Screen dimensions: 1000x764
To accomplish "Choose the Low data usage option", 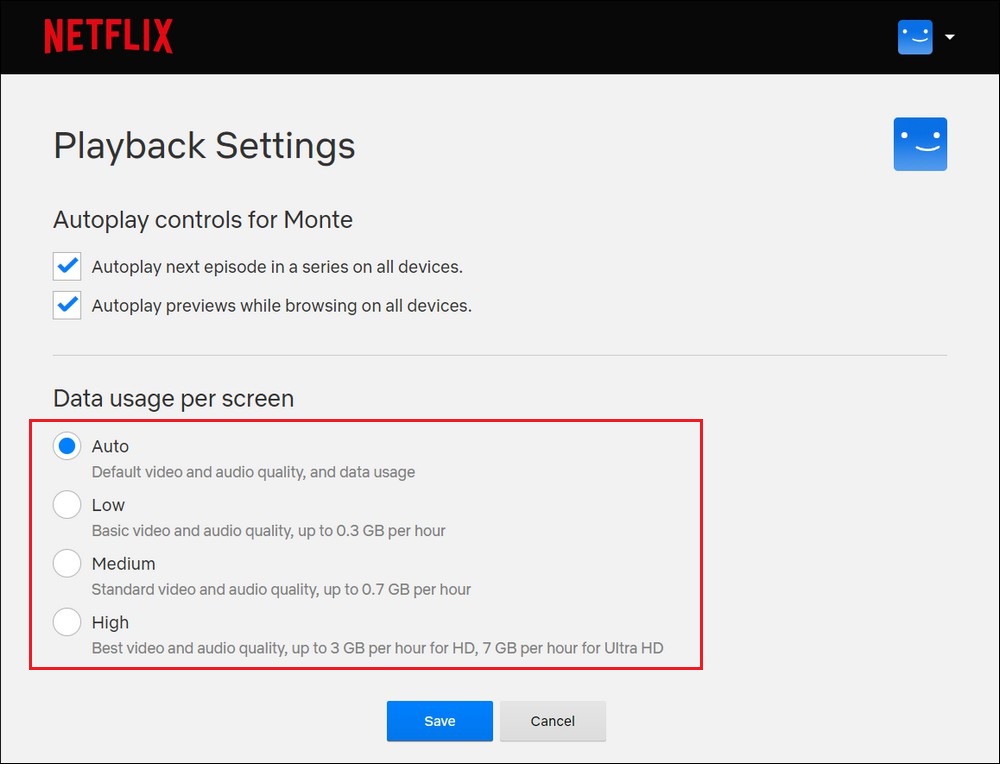I will point(66,505).
